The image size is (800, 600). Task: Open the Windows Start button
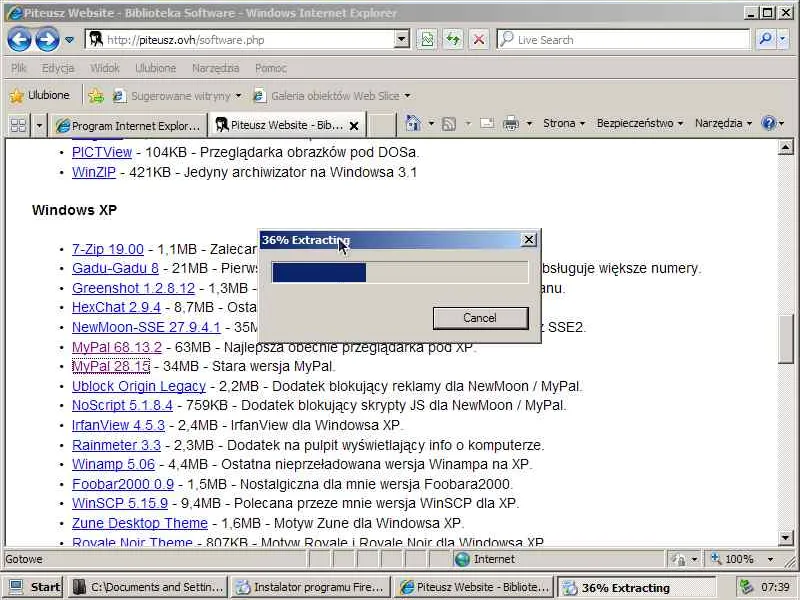tap(35, 587)
